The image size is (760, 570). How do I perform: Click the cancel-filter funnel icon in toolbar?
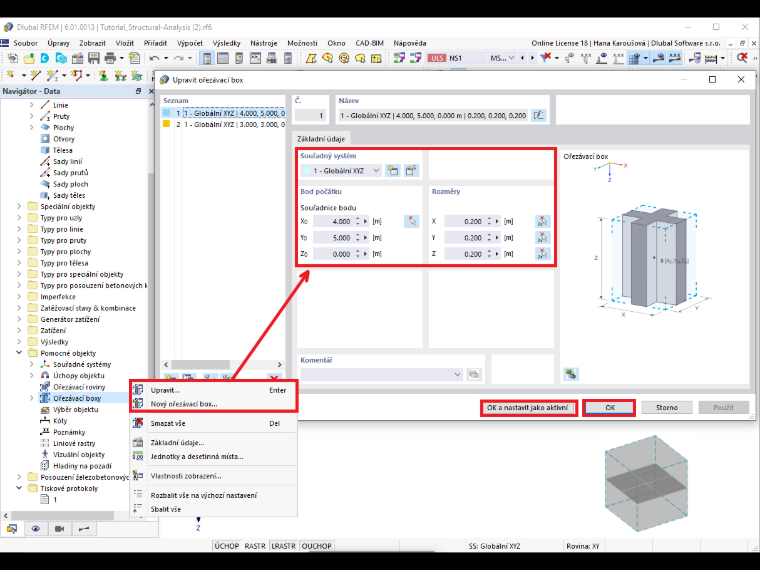(545, 58)
